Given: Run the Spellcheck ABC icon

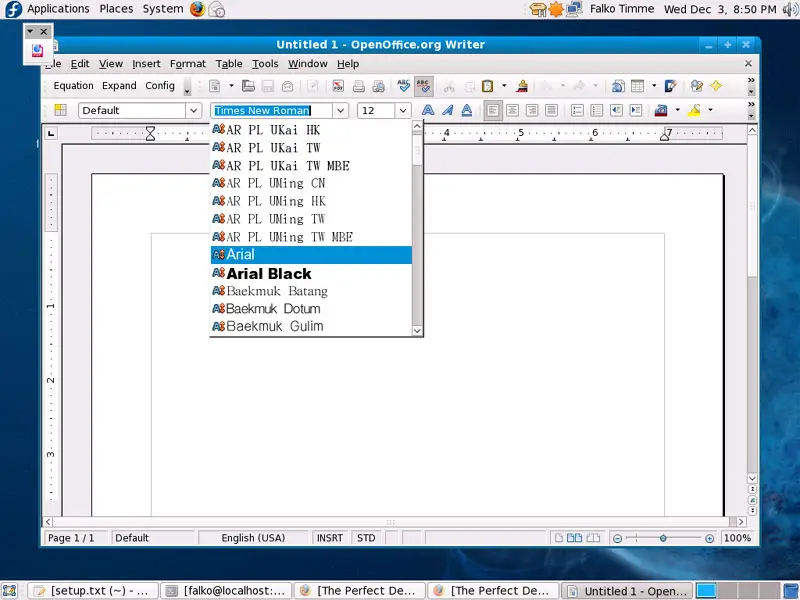Looking at the screenshot, I should (x=404, y=86).
